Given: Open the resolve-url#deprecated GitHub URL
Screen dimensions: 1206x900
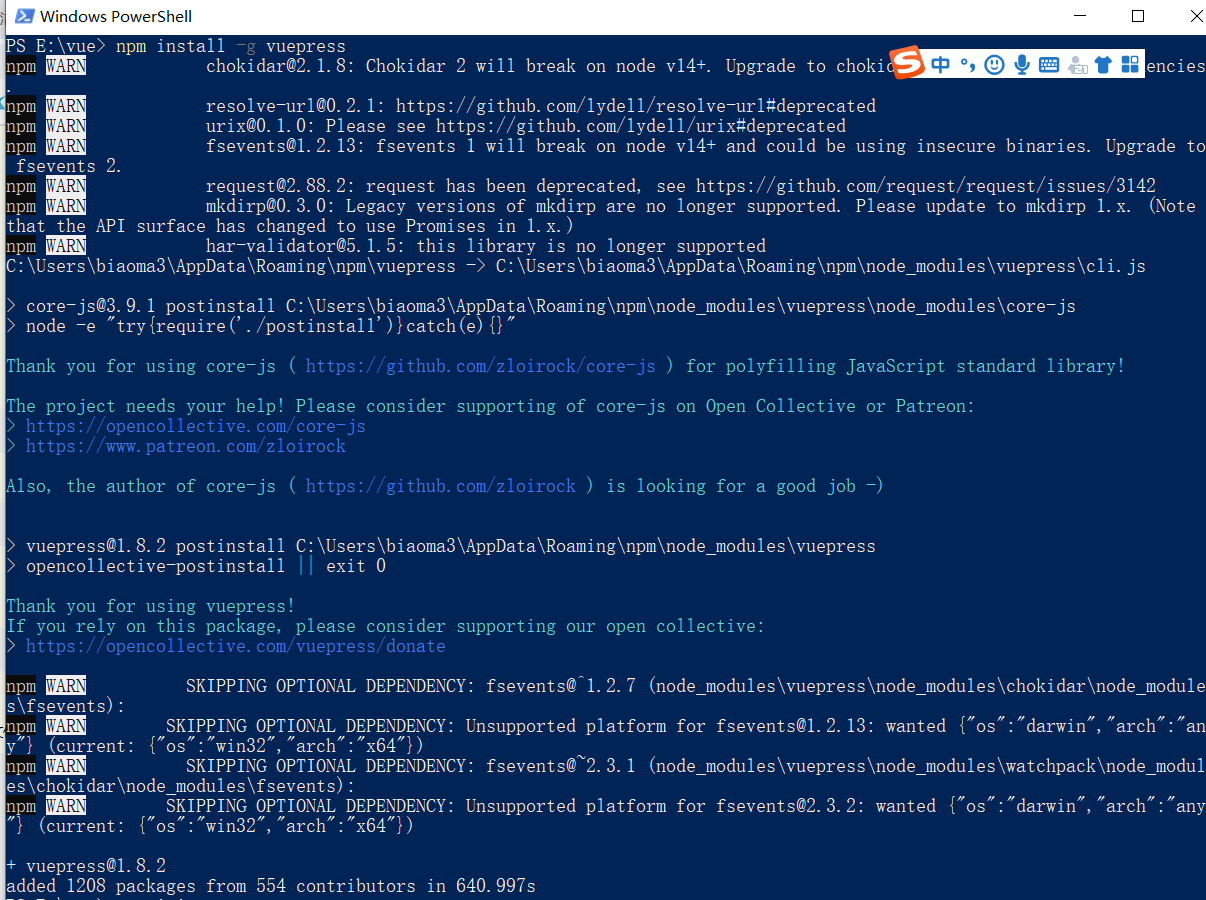Looking at the screenshot, I should (636, 106).
